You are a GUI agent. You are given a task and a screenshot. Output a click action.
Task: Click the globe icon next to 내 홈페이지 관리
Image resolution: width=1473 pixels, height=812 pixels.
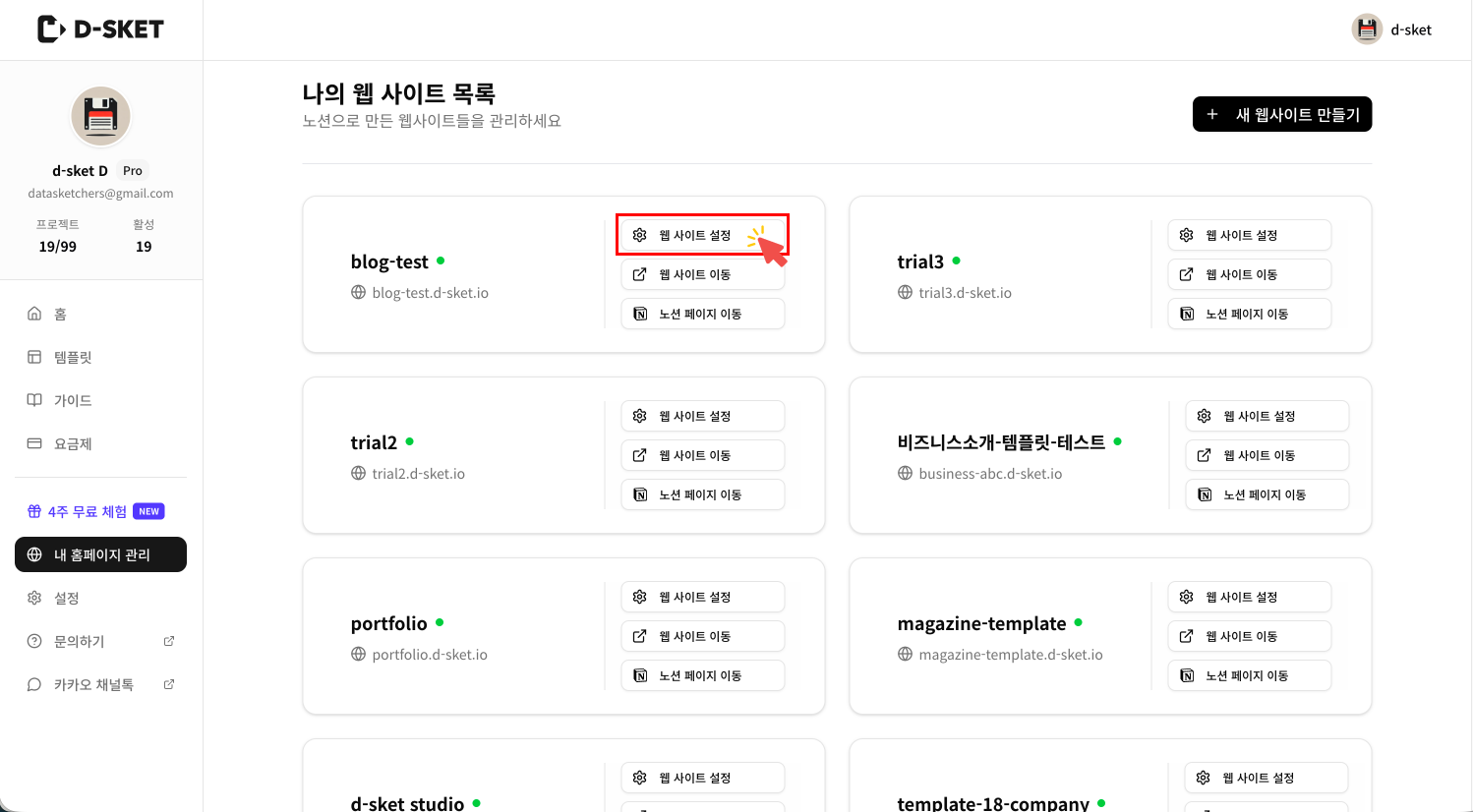(x=35, y=554)
